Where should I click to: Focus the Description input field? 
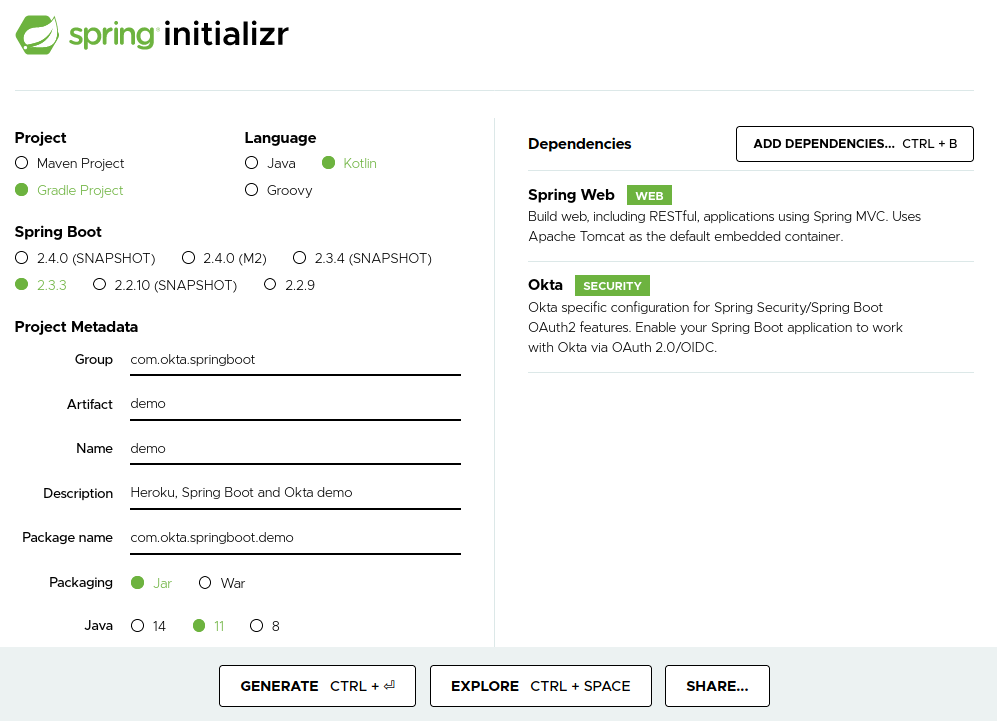tap(295, 493)
